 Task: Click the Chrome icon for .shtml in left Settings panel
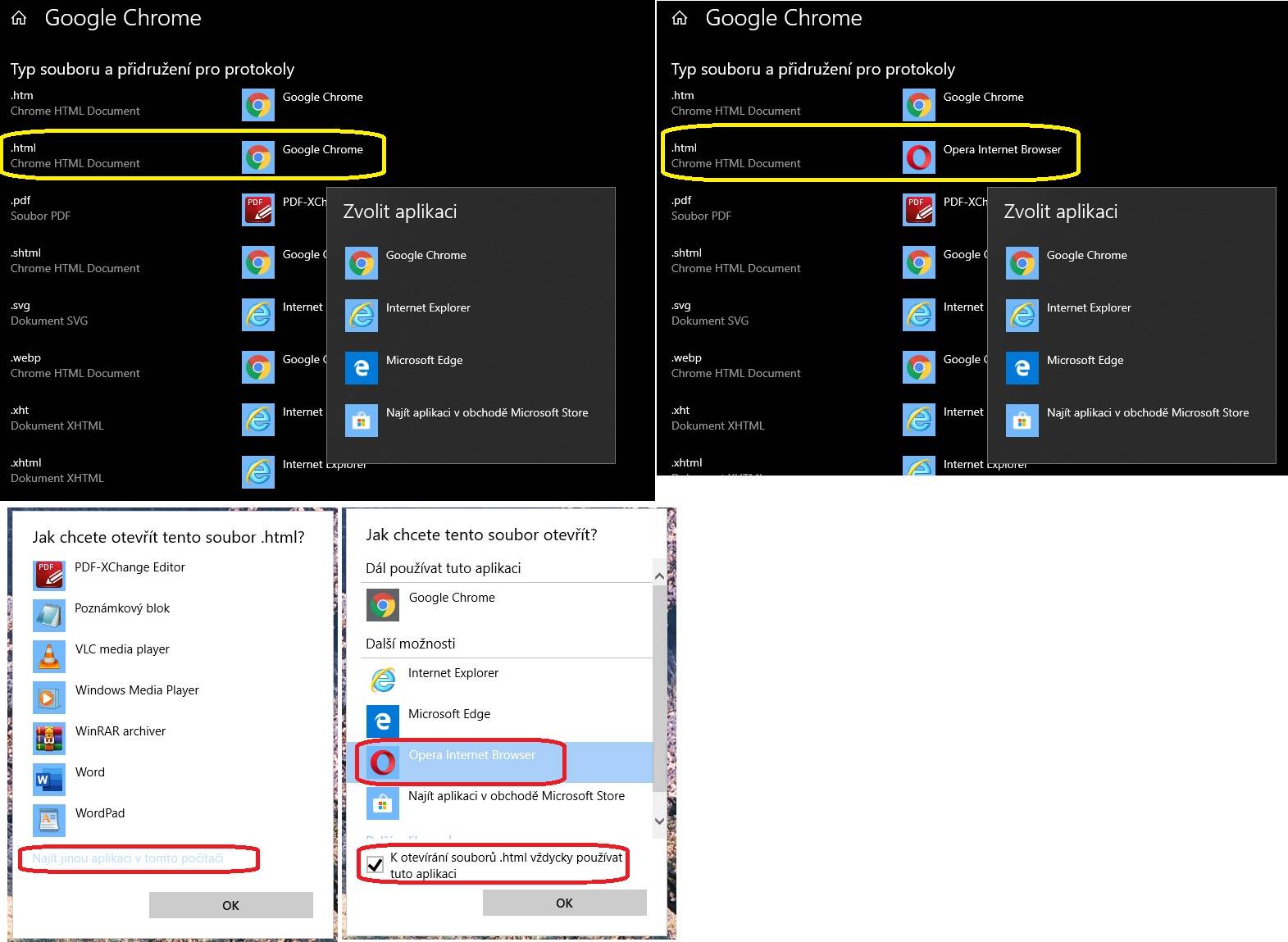pyautogui.click(x=258, y=262)
